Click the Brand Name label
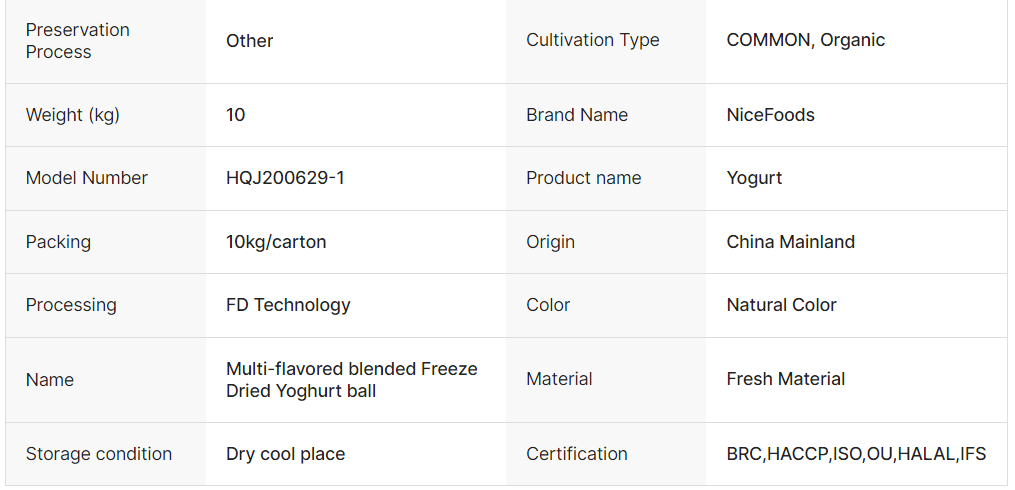 (x=577, y=115)
